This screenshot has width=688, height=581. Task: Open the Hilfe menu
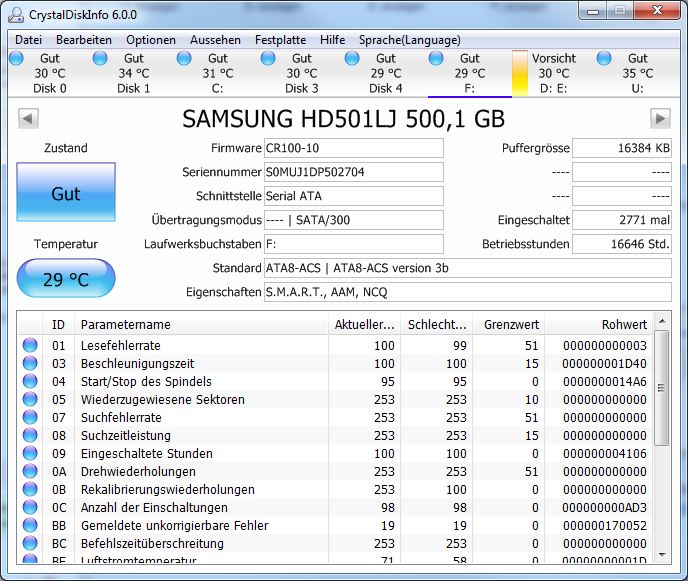pos(333,40)
